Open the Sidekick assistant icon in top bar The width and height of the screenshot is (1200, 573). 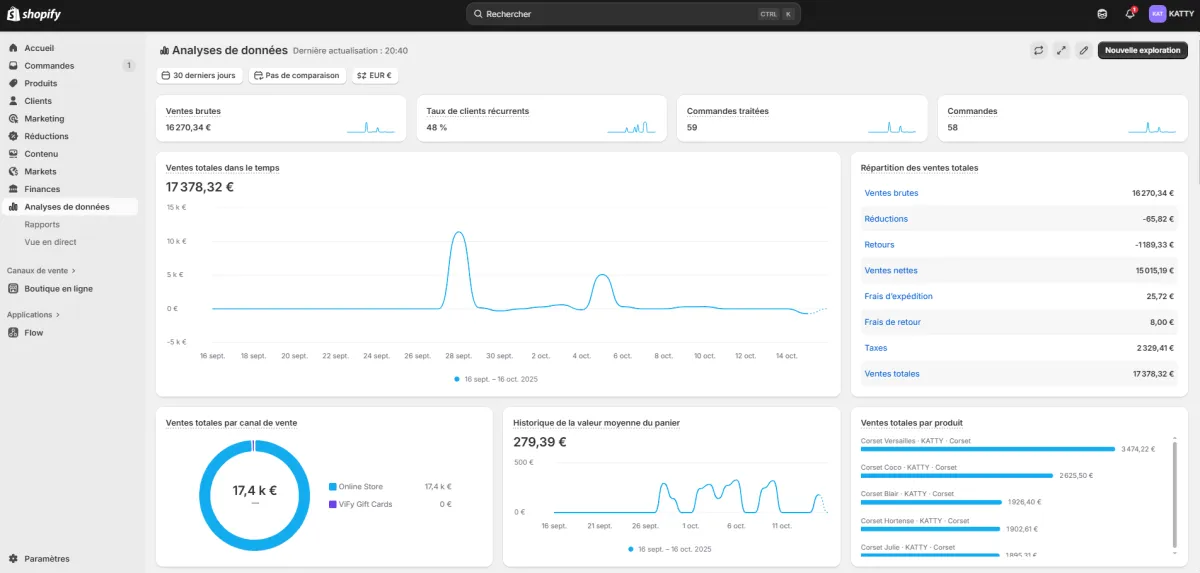(x=1102, y=14)
